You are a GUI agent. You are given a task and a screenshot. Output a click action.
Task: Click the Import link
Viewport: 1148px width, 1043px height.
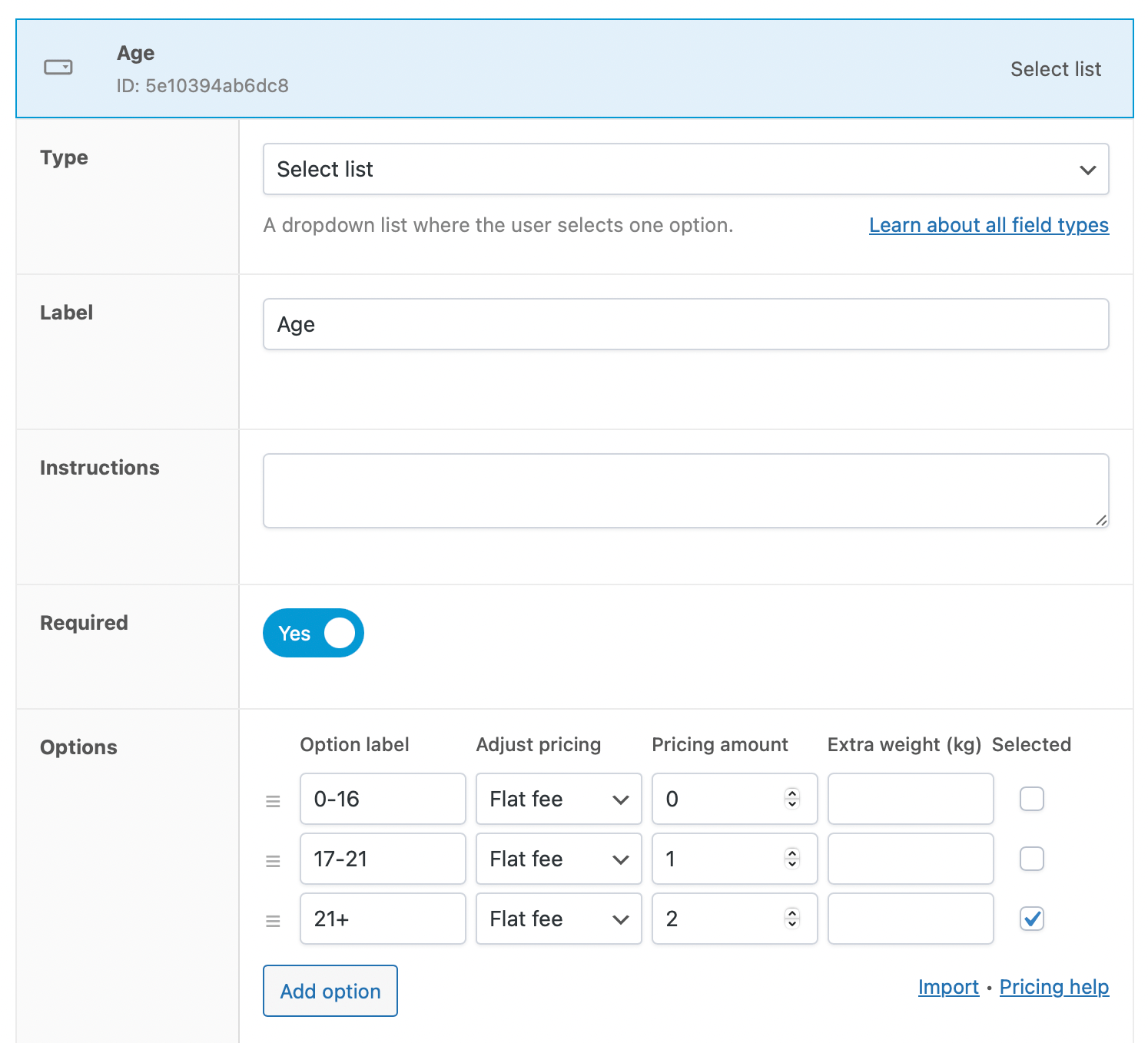(x=948, y=987)
